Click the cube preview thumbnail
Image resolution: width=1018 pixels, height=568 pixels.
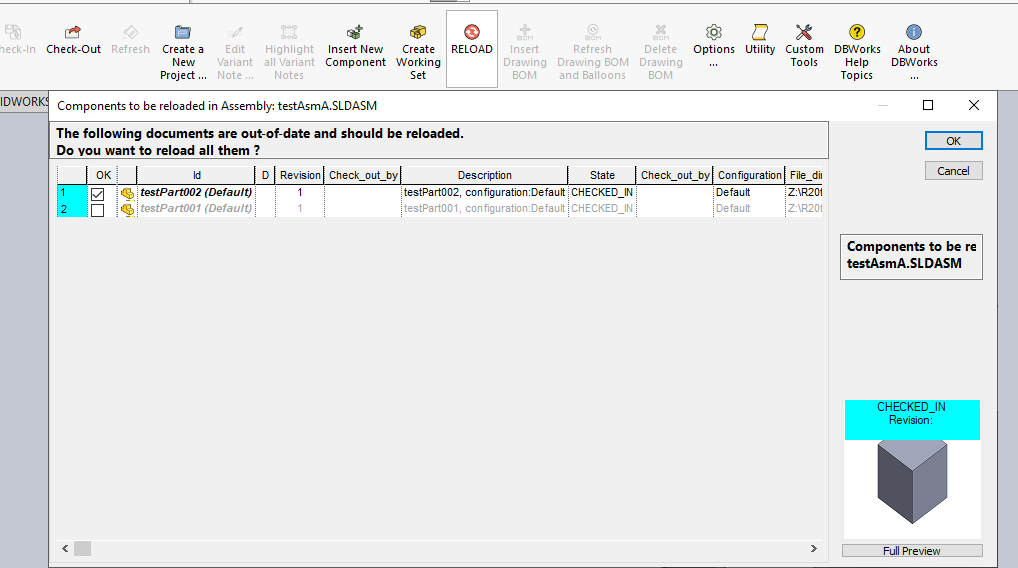click(x=912, y=482)
